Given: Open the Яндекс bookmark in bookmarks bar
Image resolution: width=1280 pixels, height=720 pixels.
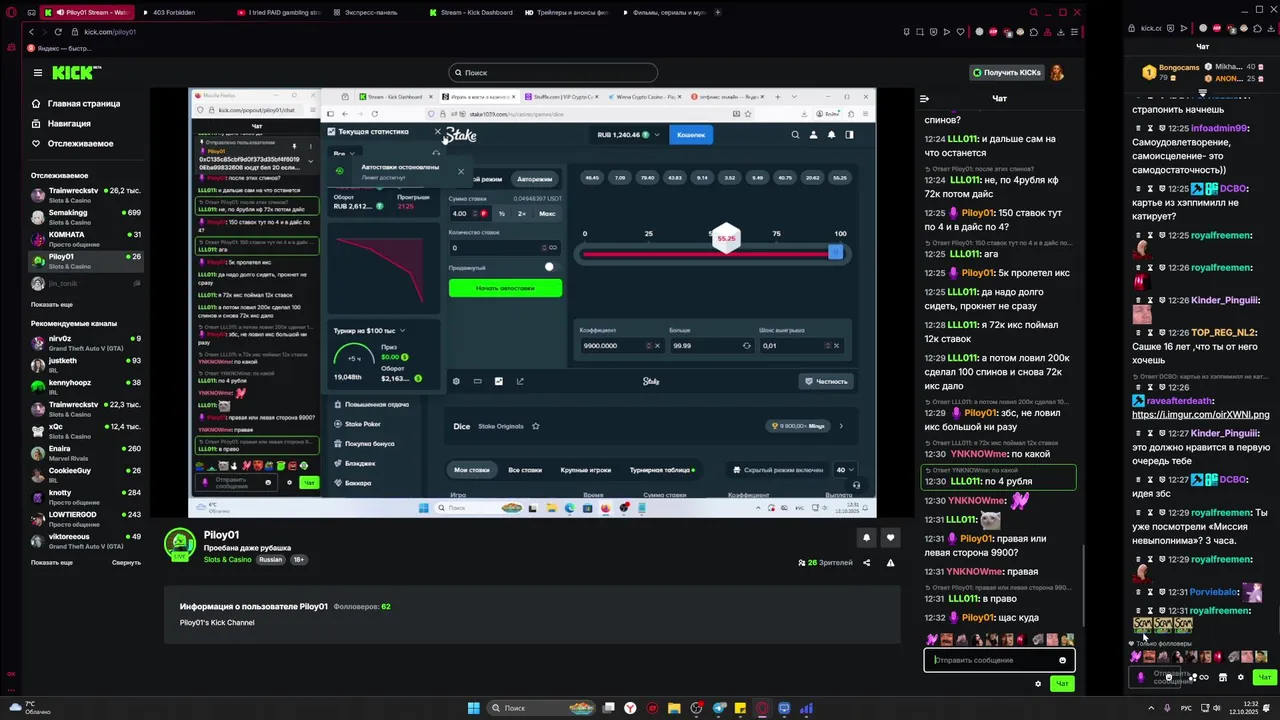Looking at the screenshot, I should click(x=60, y=48).
